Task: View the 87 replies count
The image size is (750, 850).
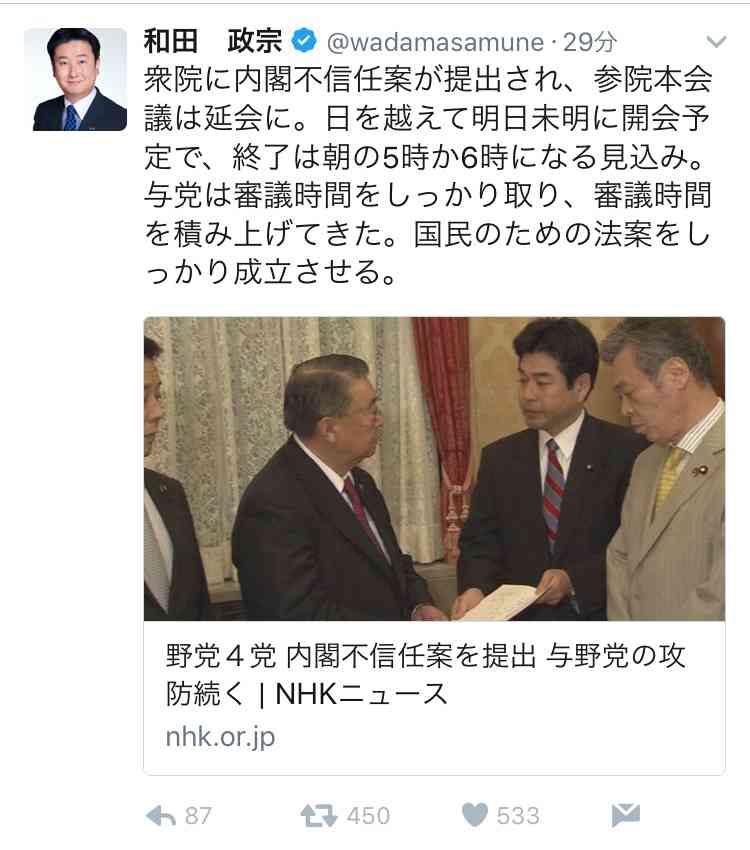Action: pyautogui.click(x=198, y=816)
